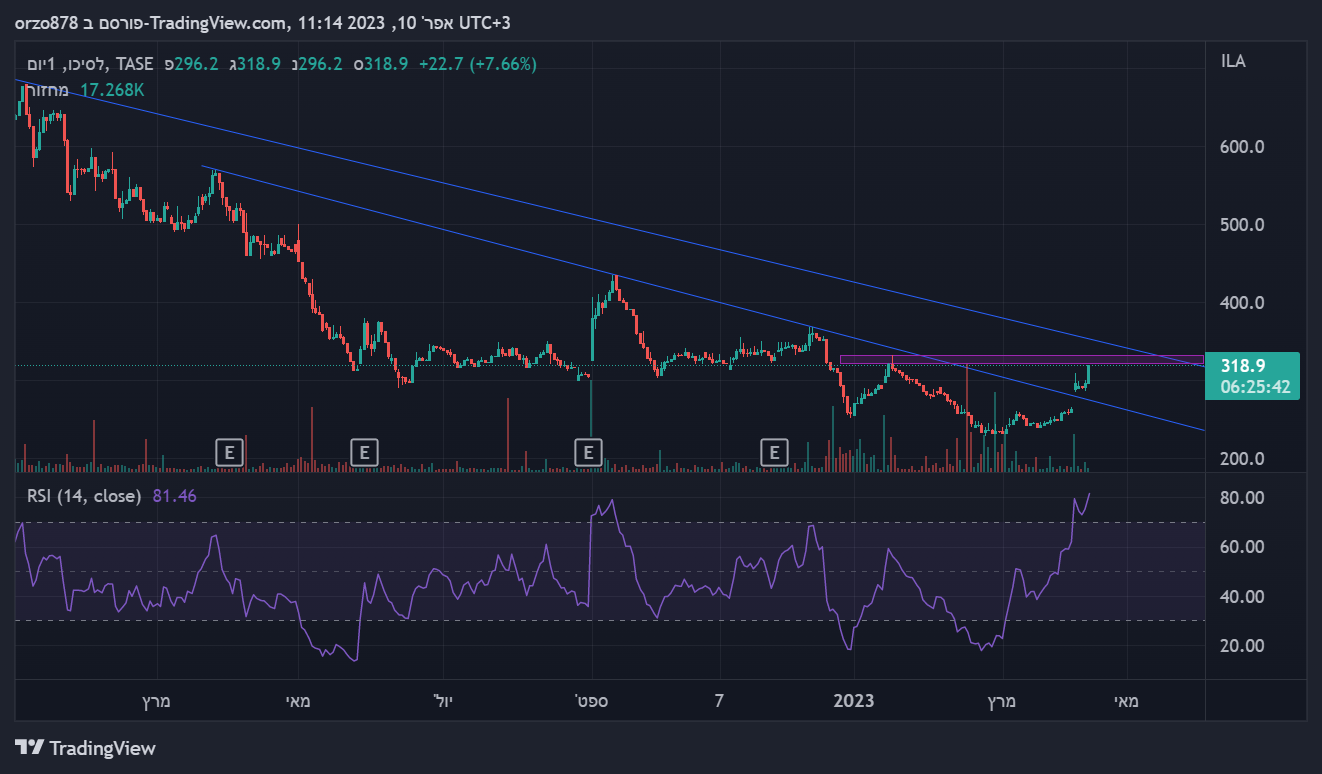Click the 600.0 price axis label

click(1243, 147)
